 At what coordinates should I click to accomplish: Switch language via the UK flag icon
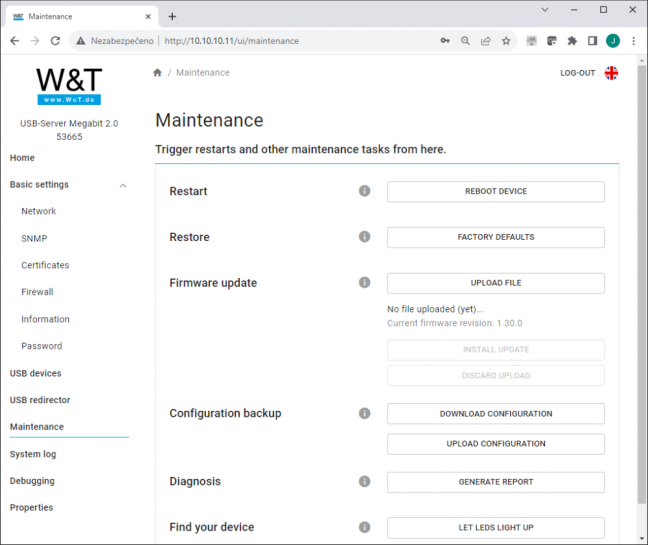tap(611, 73)
